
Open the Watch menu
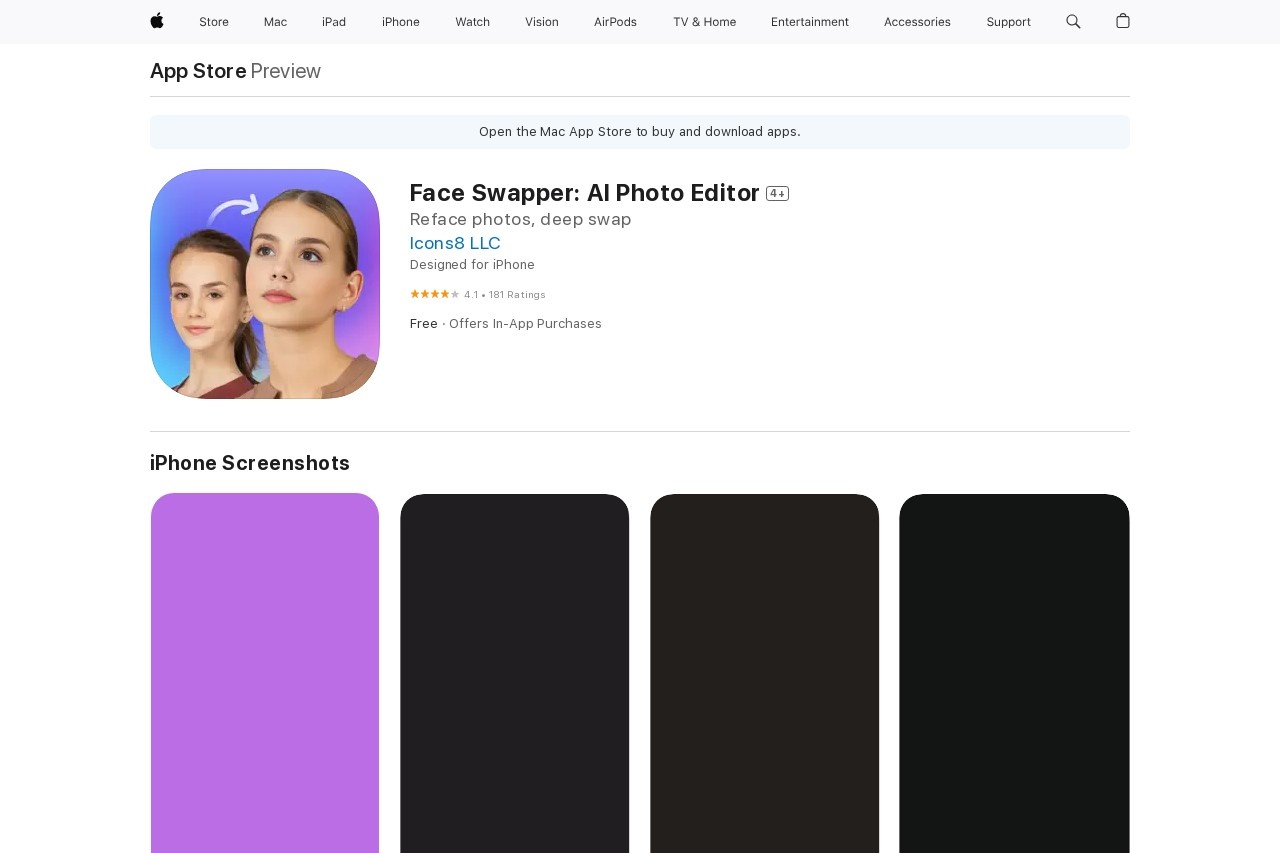coord(472,22)
